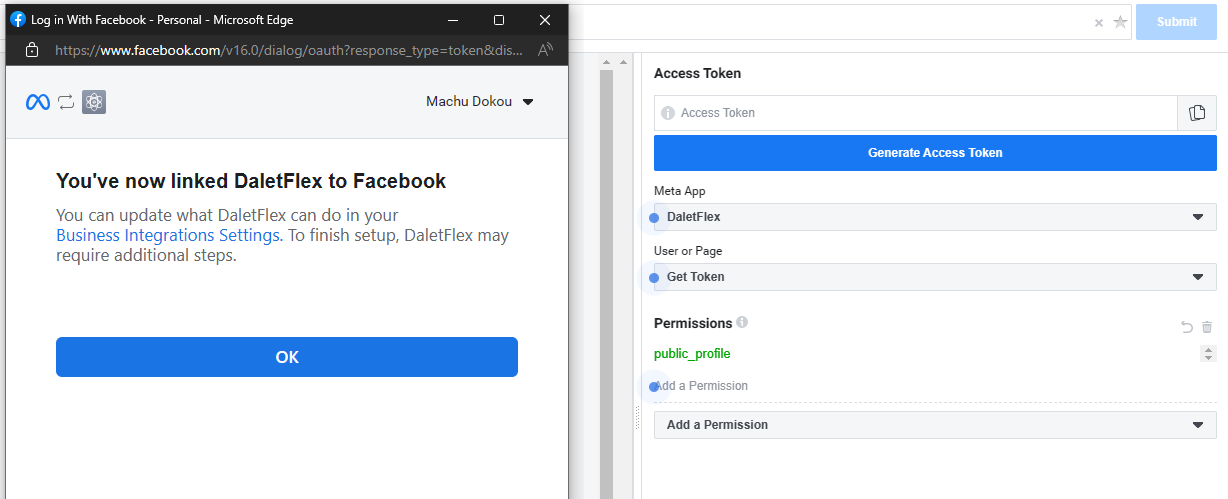This screenshot has width=1228, height=499.
Task: Click the Submit button
Action: pyautogui.click(x=1176, y=21)
